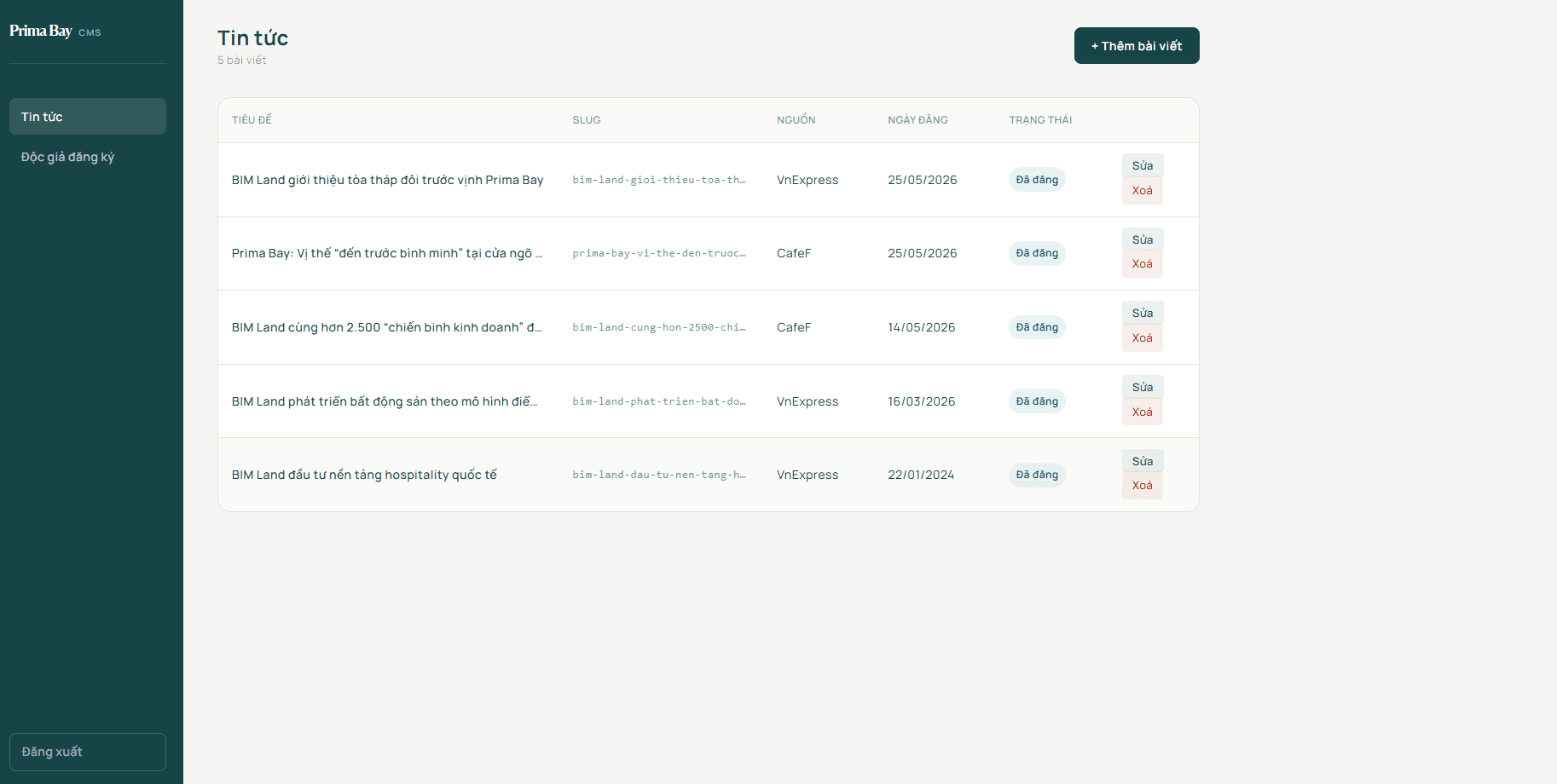Click the TRẠNG THÁI column header

1040,120
